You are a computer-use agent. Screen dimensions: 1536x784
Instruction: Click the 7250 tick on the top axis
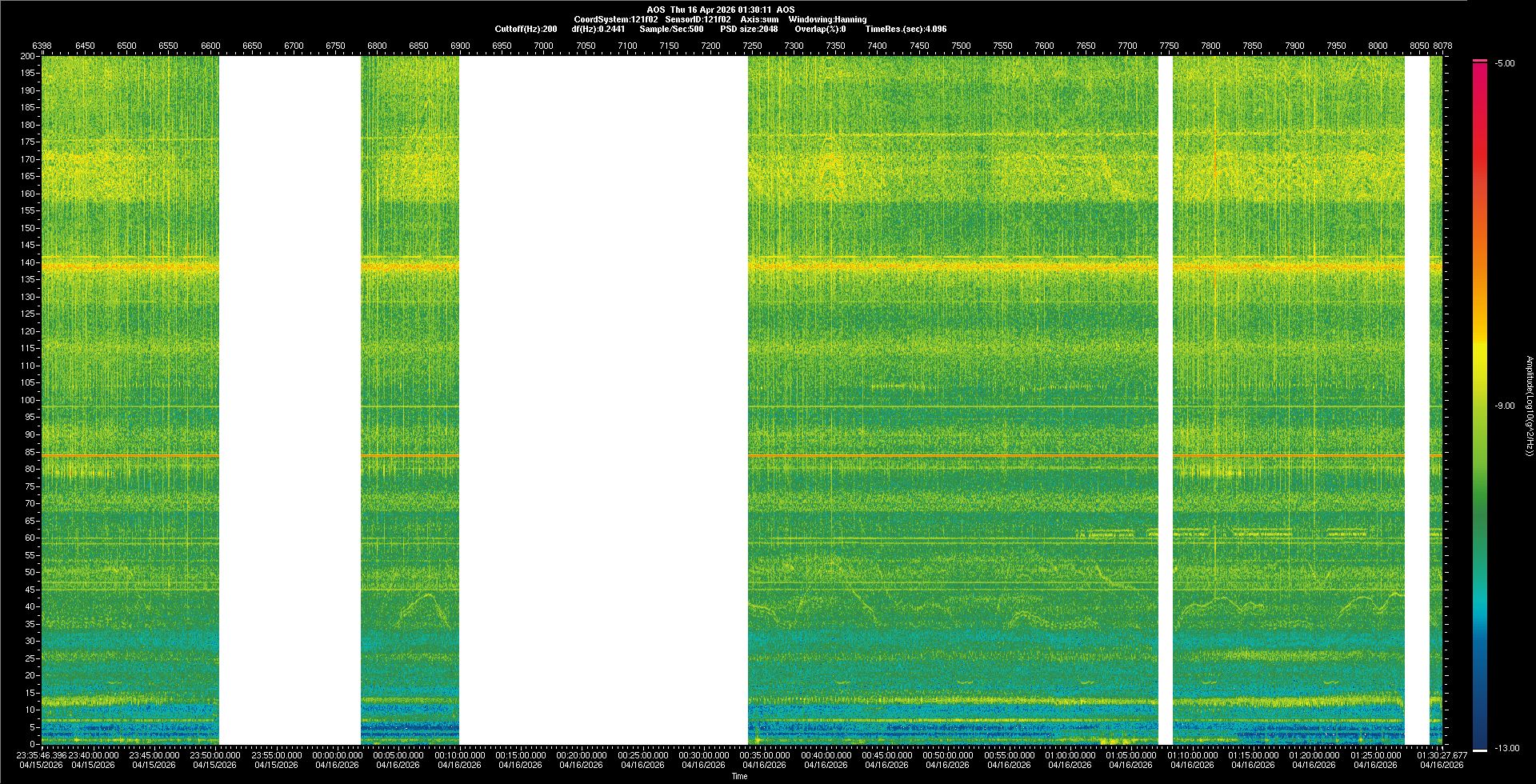pyautogui.click(x=752, y=46)
